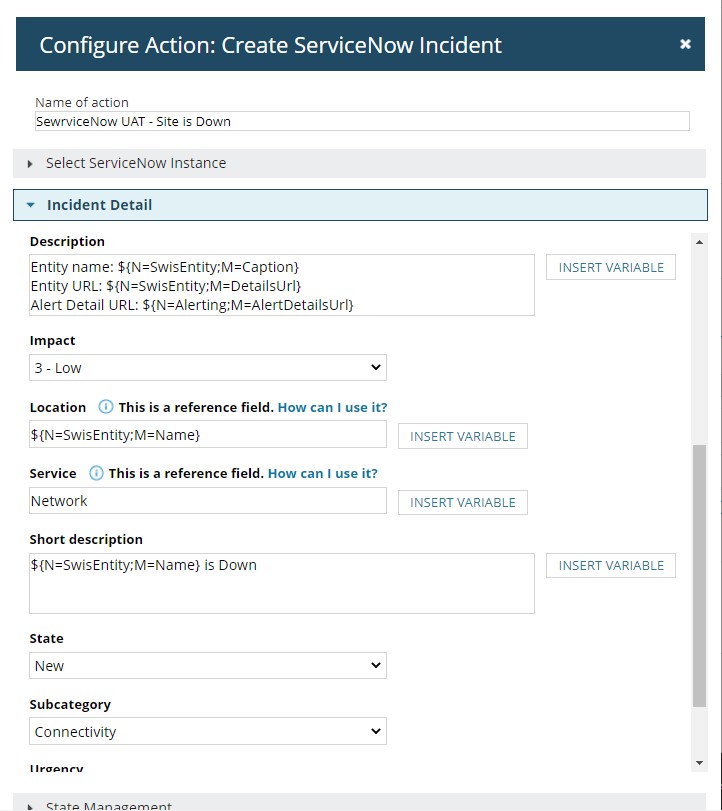Insert variable into the Description field
The image size is (722, 811).
[x=610, y=267]
